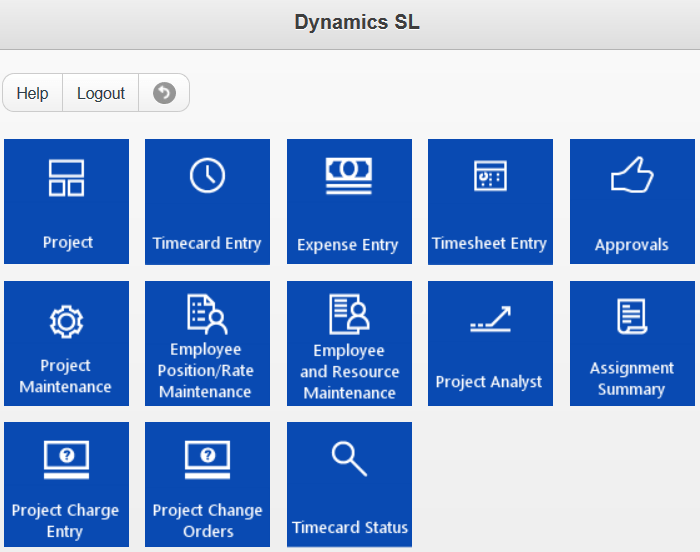The height and width of the screenshot is (552, 700).
Task: Open the Project Change Orders tile
Action: pyautogui.click(x=208, y=485)
